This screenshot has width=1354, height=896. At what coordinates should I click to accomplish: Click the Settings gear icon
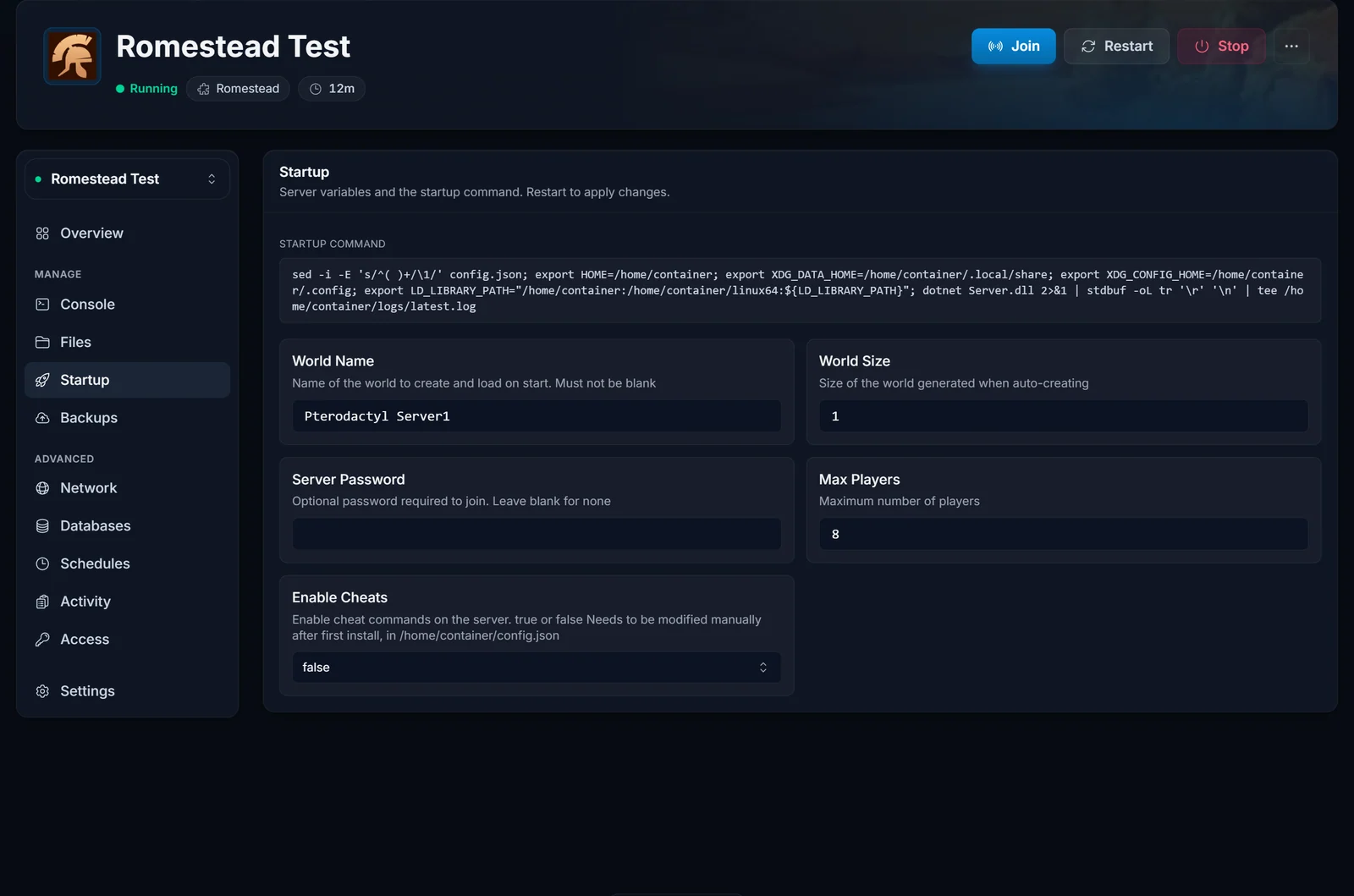pyautogui.click(x=42, y=691)
